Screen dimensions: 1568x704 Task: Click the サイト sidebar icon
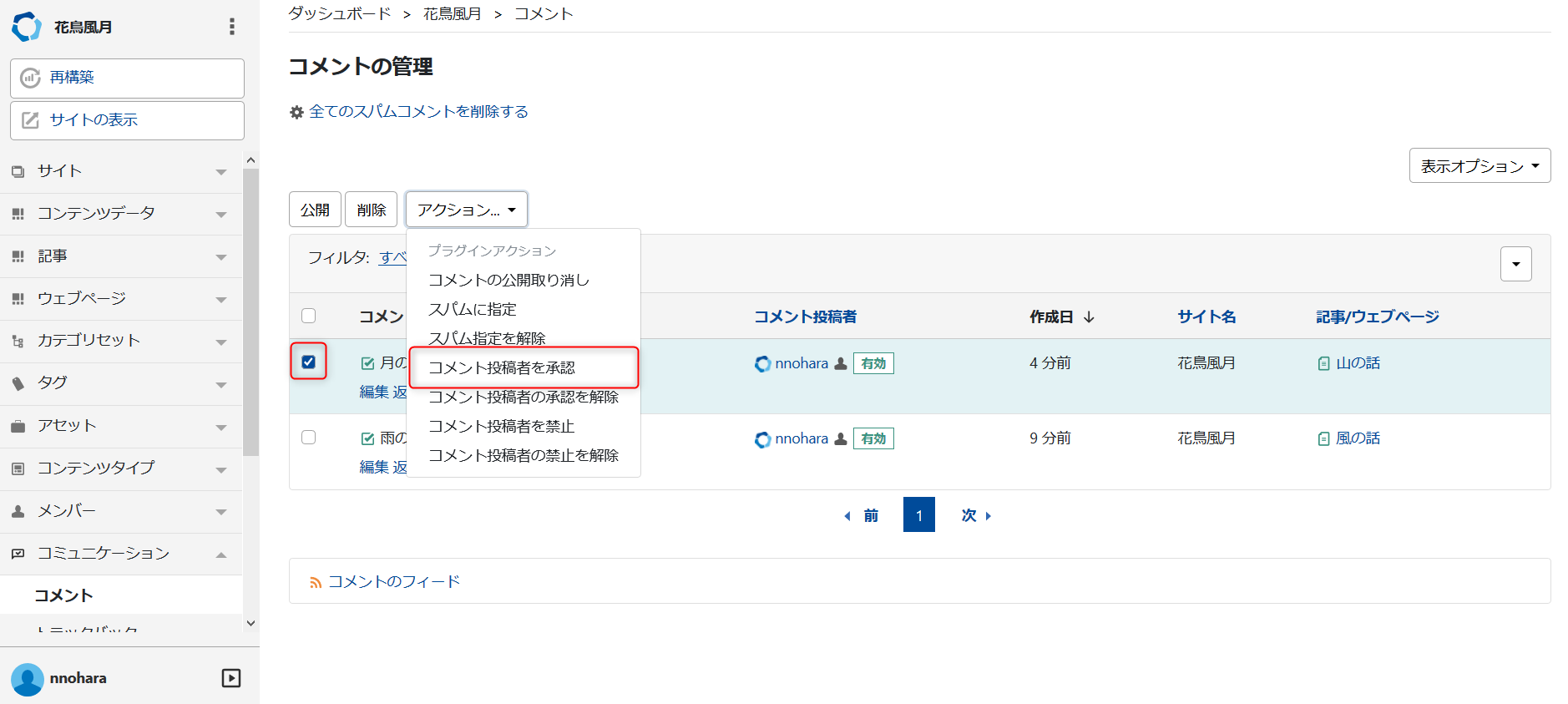pos(18,171)
